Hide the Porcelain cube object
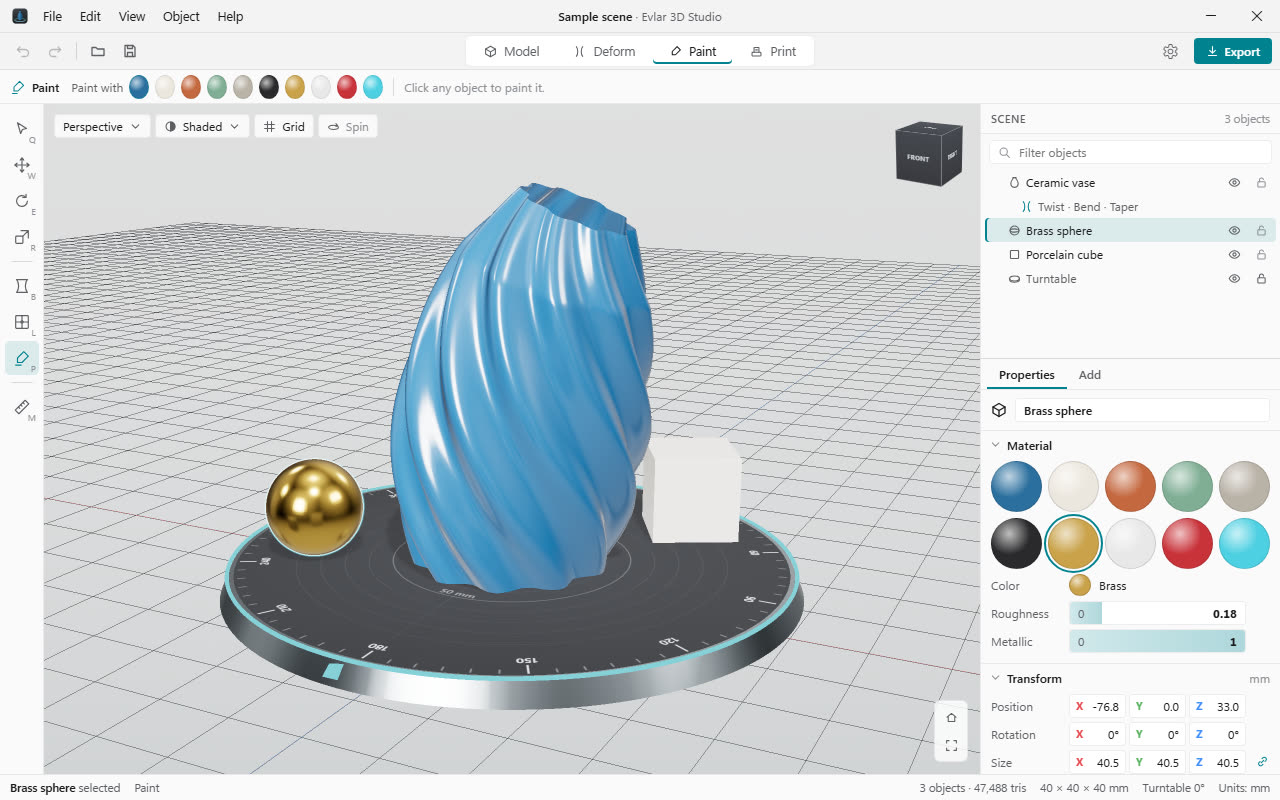 point(1234,255)
